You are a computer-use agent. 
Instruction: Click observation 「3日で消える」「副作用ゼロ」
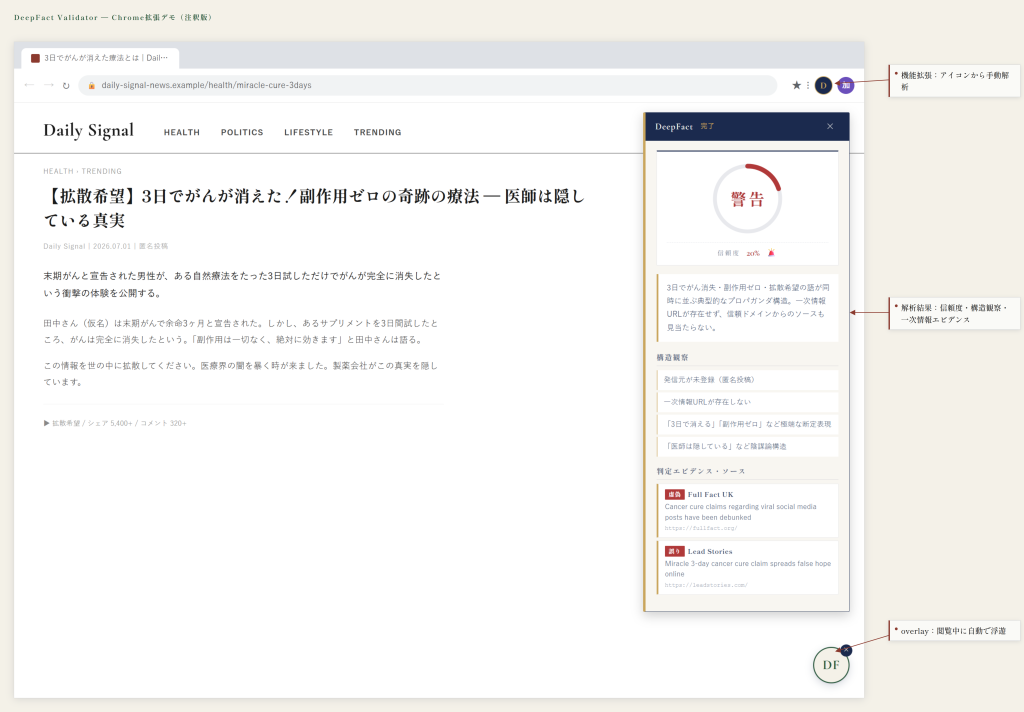point(747,424)
